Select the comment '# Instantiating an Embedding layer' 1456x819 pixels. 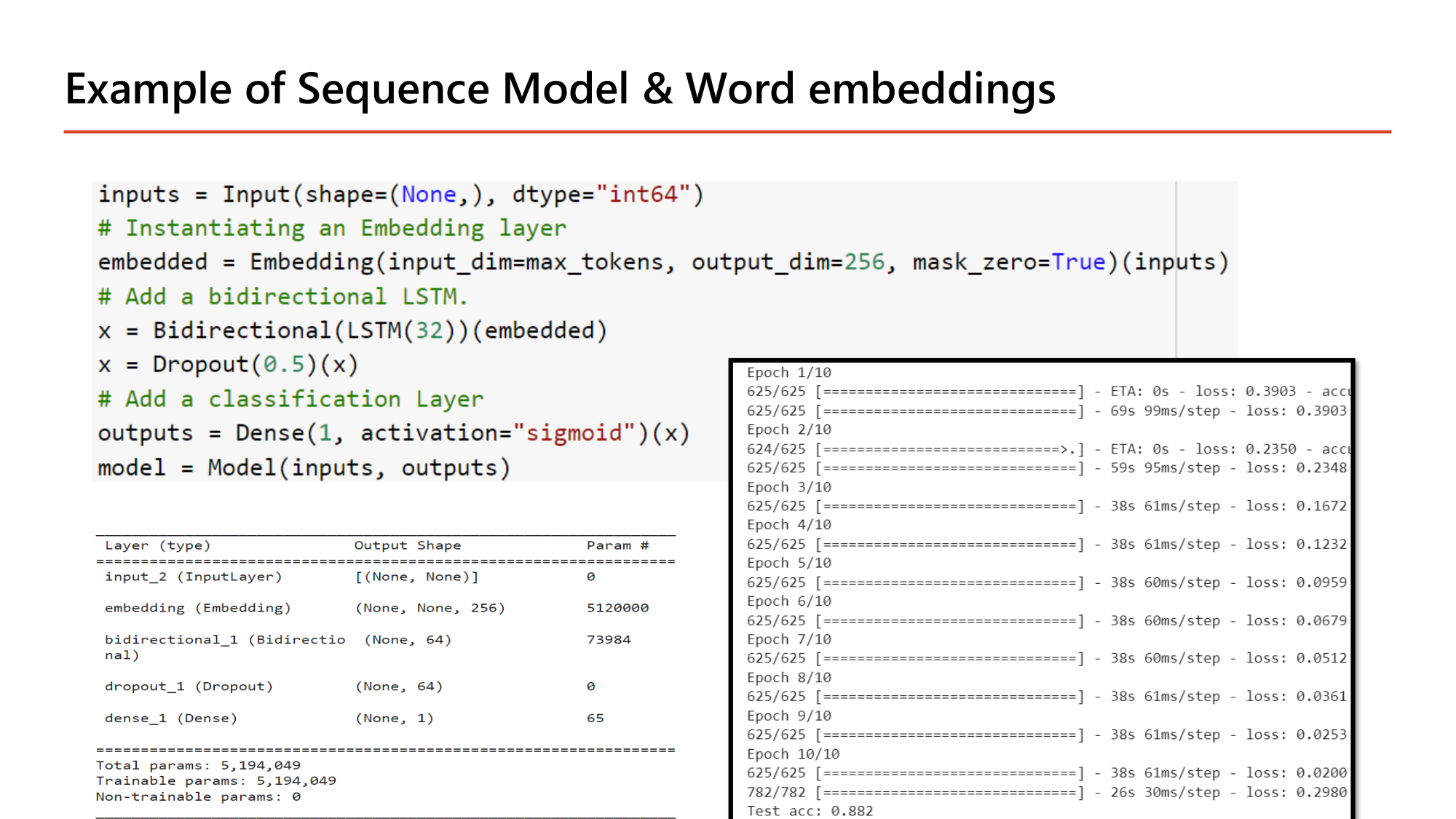(x=332, y=229)
